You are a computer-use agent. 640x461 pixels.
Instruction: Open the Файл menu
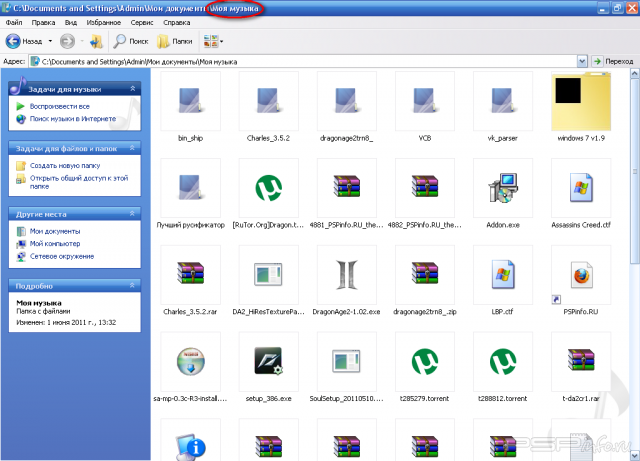15,21
